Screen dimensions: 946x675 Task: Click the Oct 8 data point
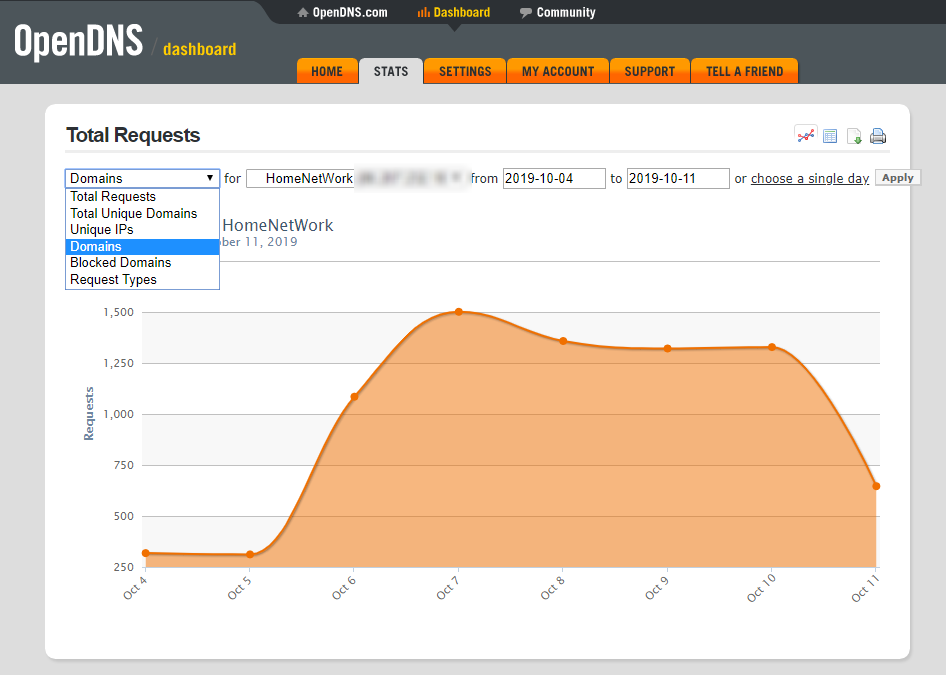(563, 341)
